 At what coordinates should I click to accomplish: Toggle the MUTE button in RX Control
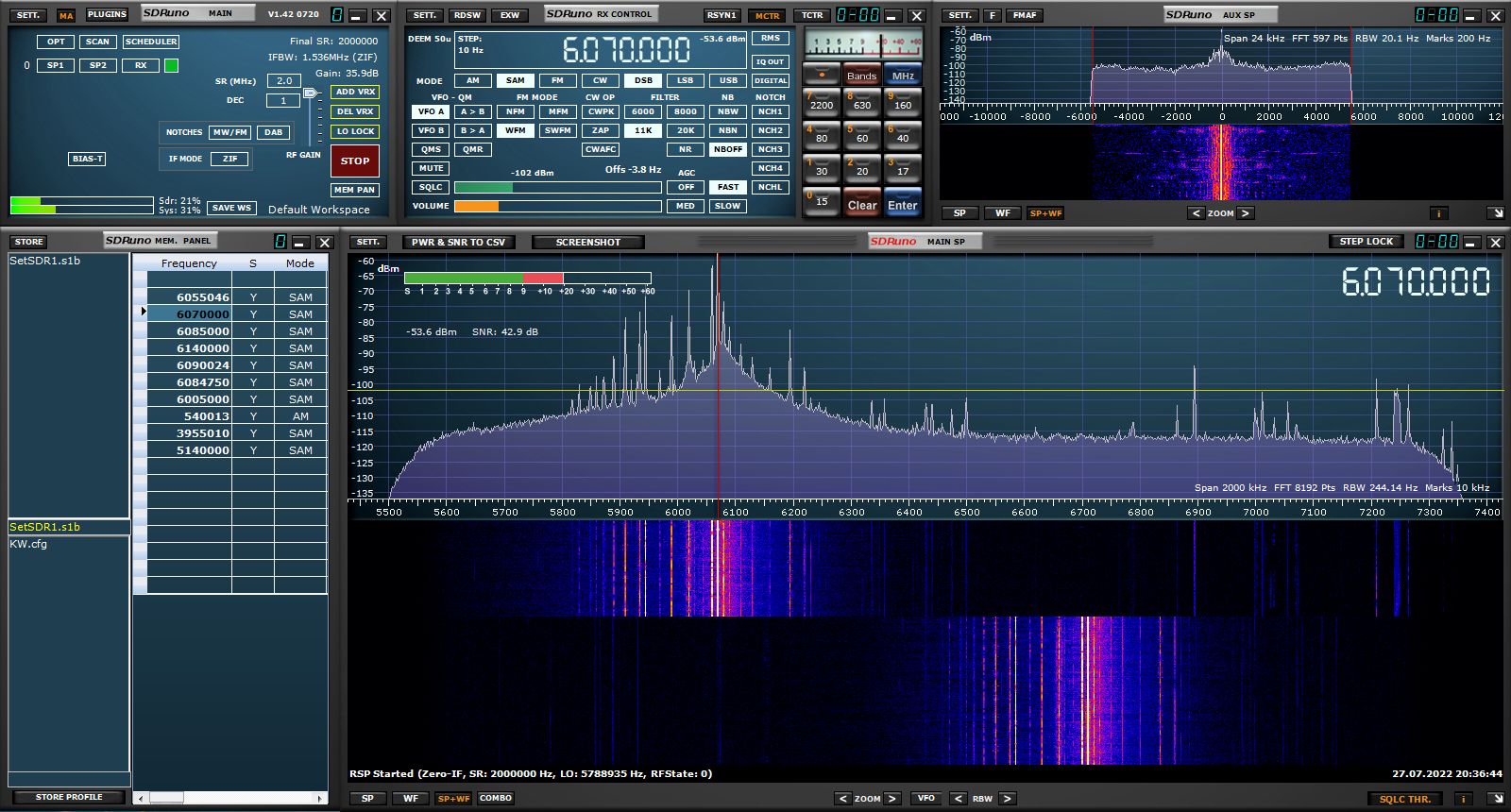(431, 168)
